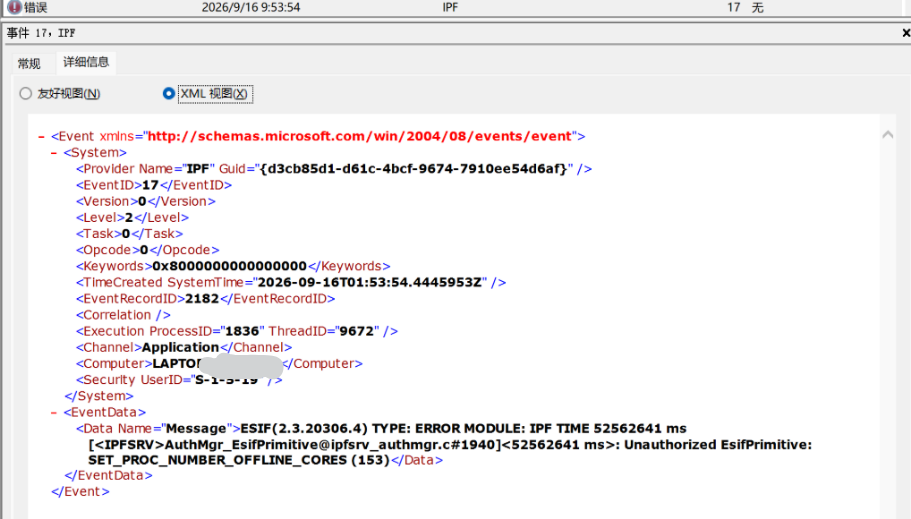Collapse the System XML node
This screenshot has width=911, height=519.
54,153
